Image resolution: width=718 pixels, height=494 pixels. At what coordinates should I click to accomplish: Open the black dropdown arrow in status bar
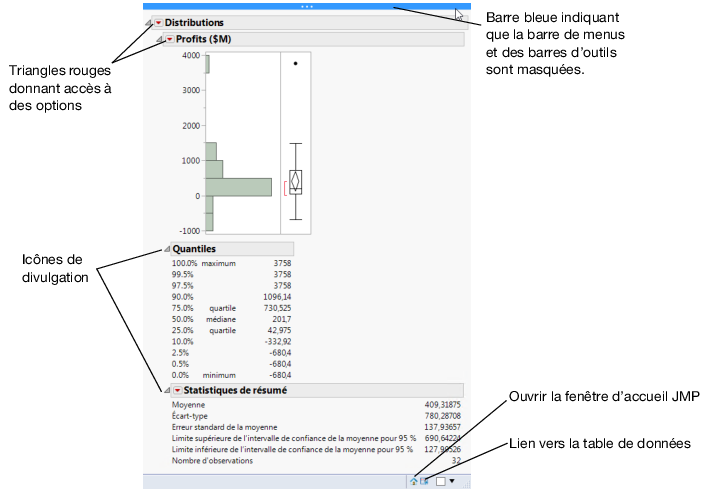point(452,481)
